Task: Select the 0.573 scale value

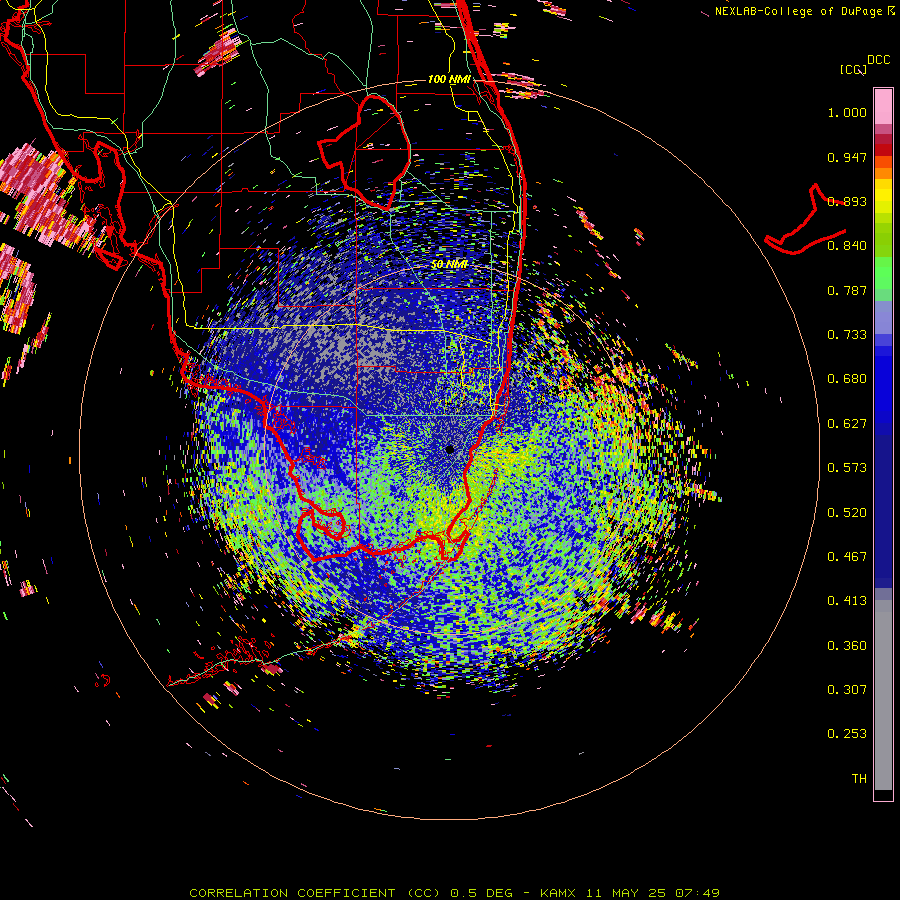Action: [847, 468]
